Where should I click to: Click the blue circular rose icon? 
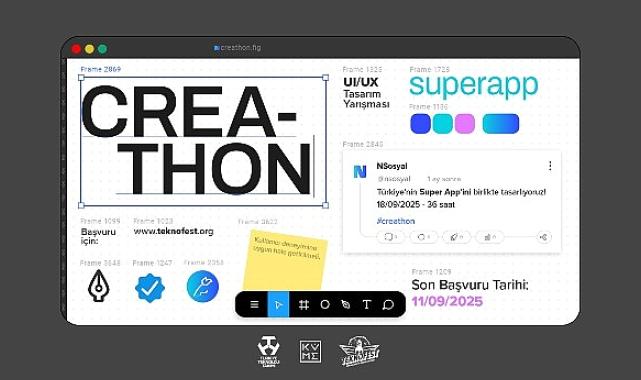[203, 286]
